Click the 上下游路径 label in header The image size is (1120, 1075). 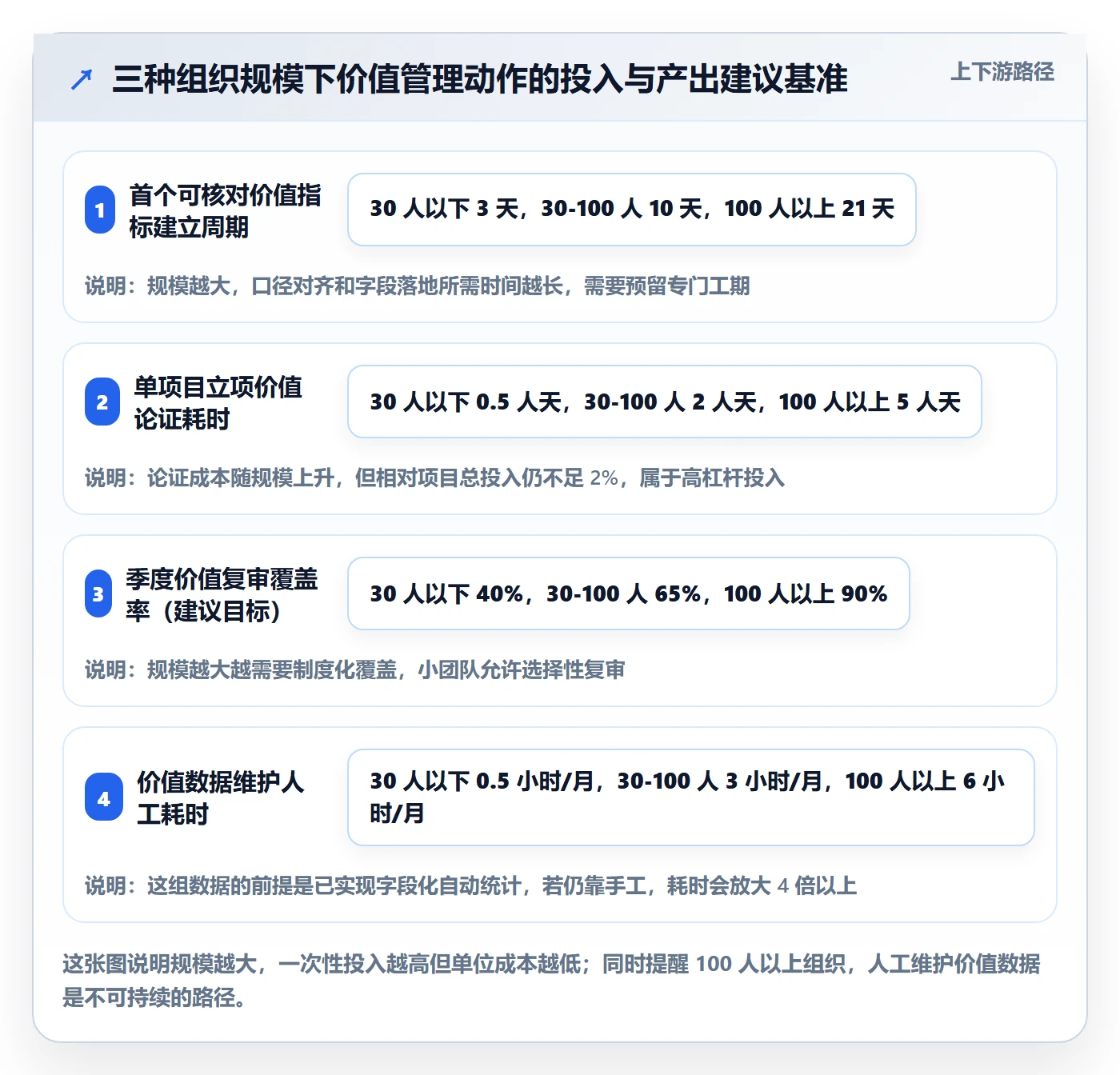pyautogui.click(x=1002, y=72)
